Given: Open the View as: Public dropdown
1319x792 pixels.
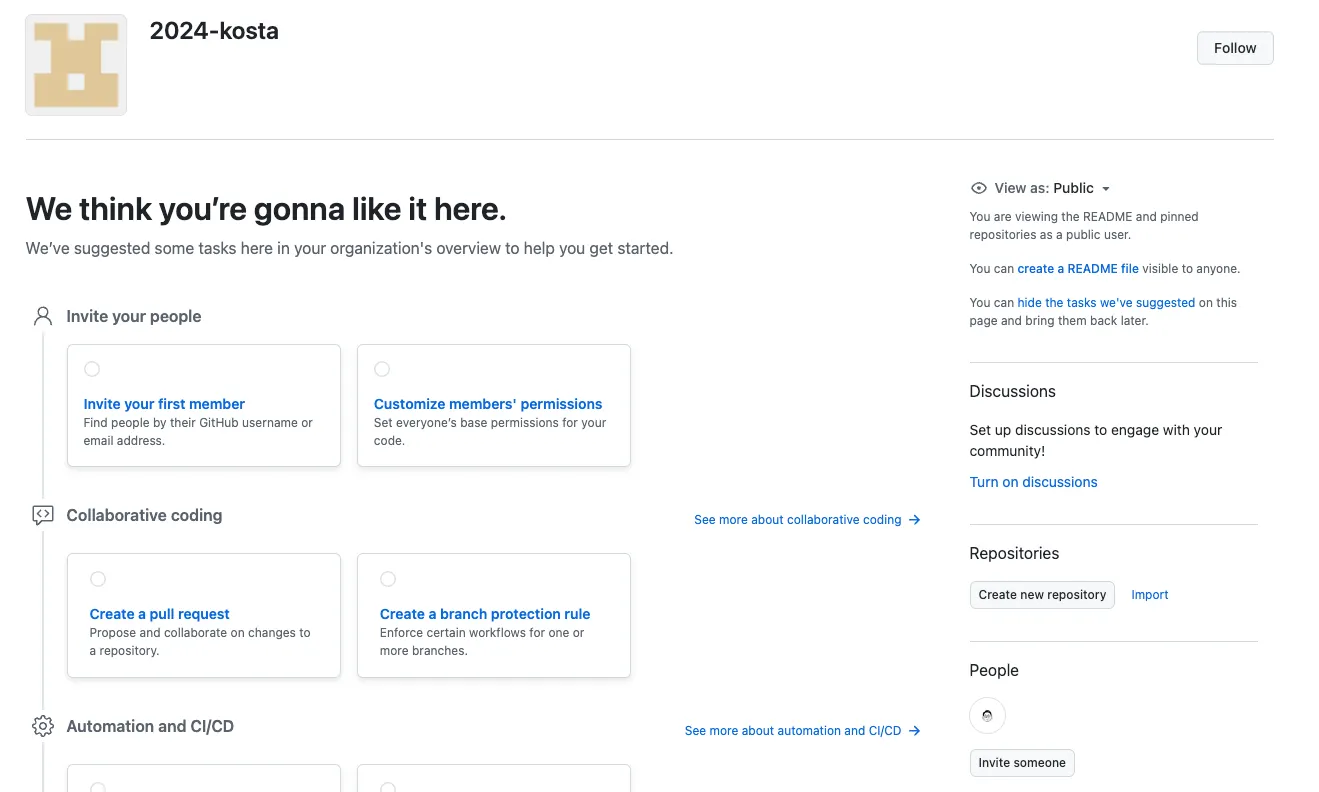Looking at the screenshot, I should [1053, 188].
